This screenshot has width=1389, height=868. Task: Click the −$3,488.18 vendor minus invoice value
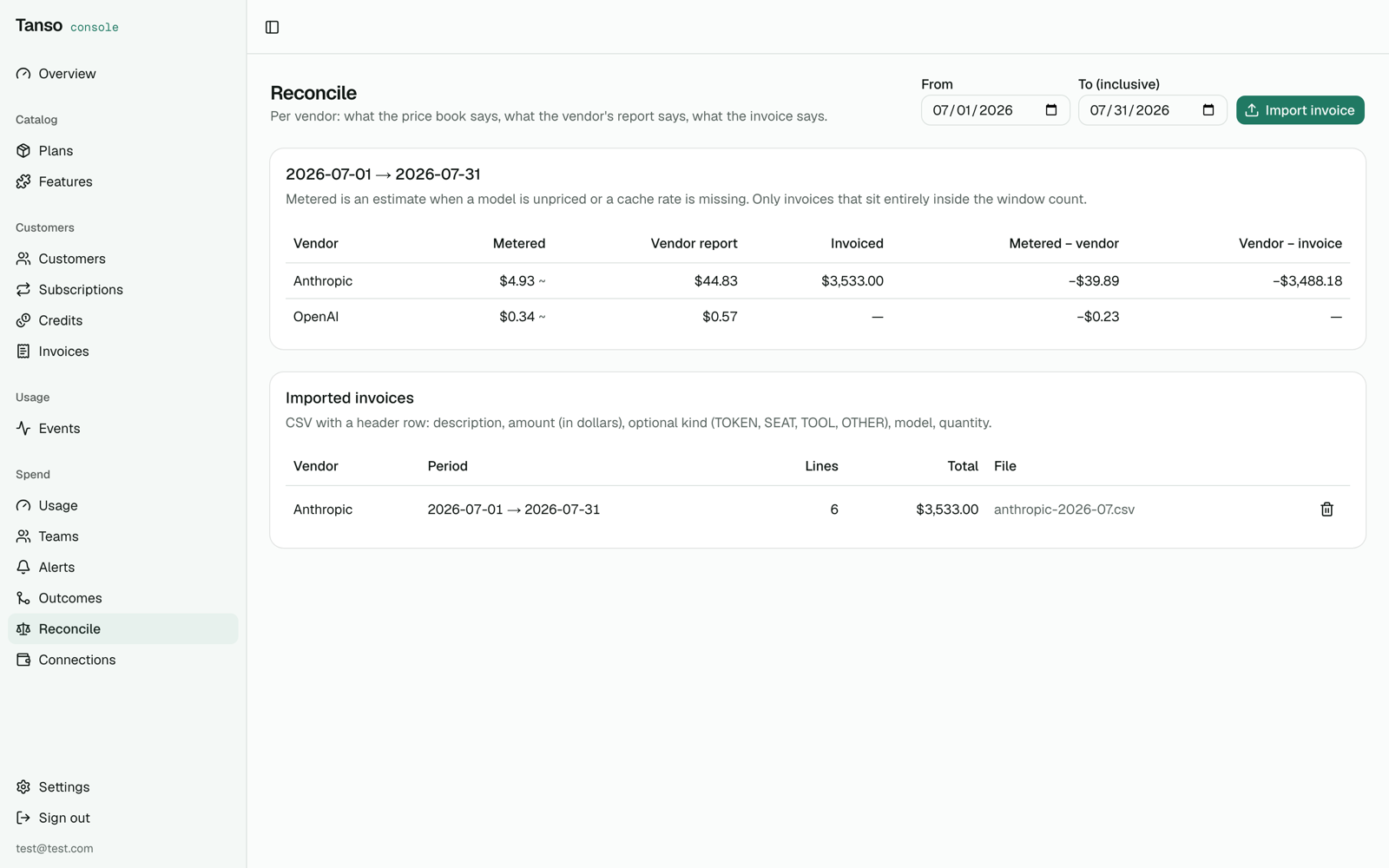point(1307,281)
